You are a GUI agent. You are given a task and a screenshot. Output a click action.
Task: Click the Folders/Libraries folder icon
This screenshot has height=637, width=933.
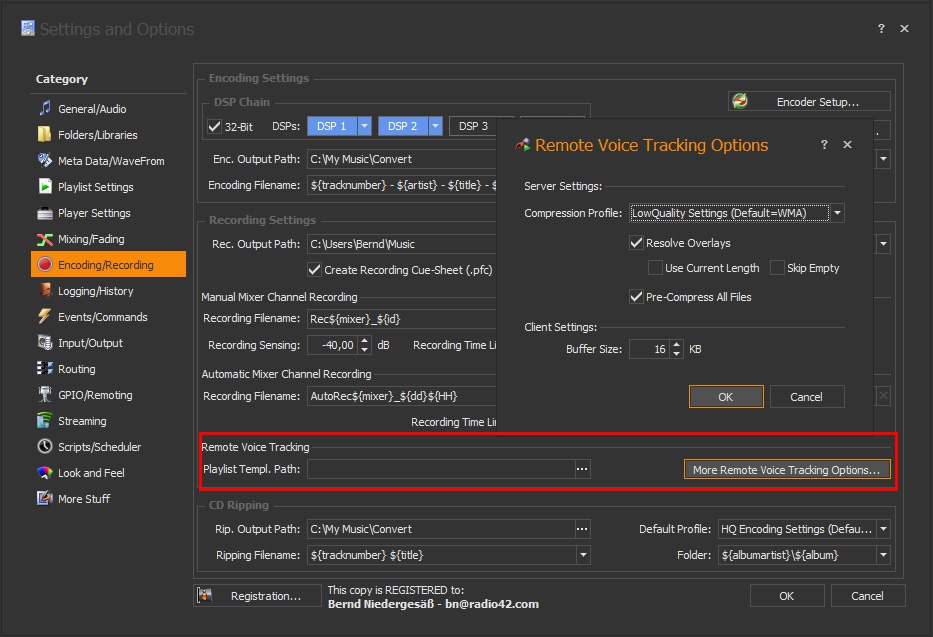45,134
